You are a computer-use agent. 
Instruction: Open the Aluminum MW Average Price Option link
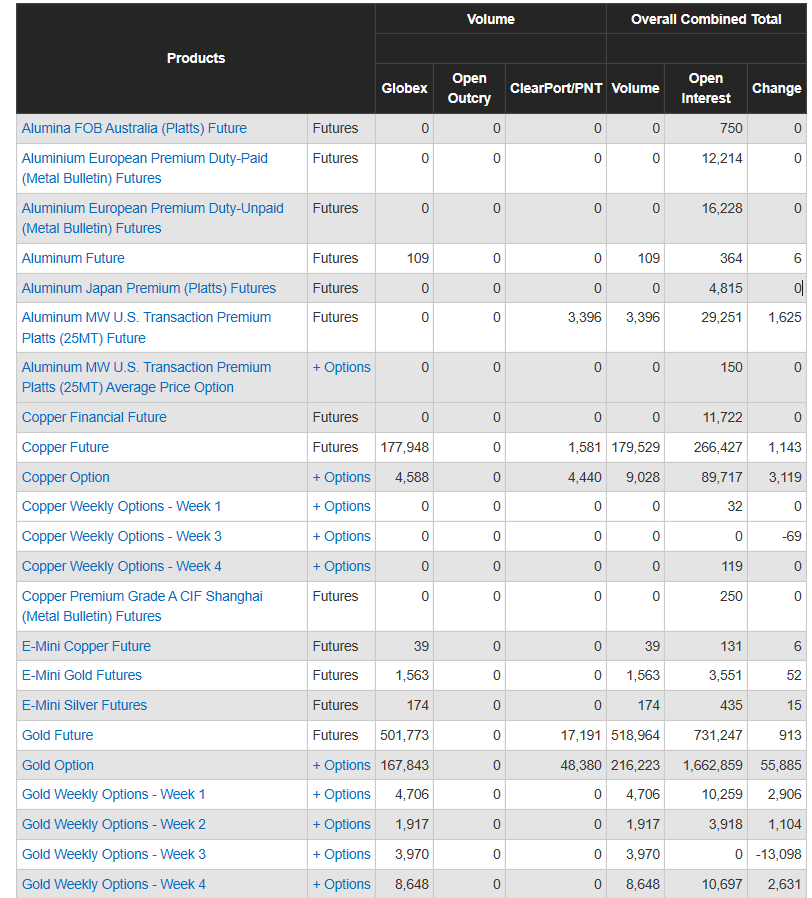pyautogui.click(x=146, y=377)
